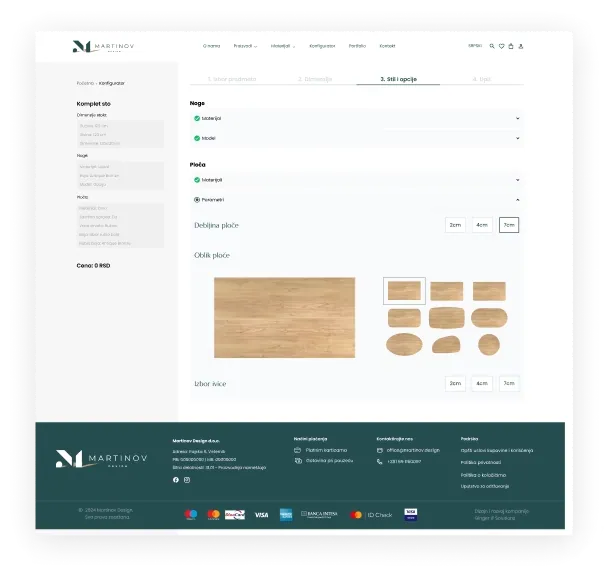Open Politika privatnosti link
This screenshot has height=576, width=609.
pyautogui.click(x=481, y=463)
